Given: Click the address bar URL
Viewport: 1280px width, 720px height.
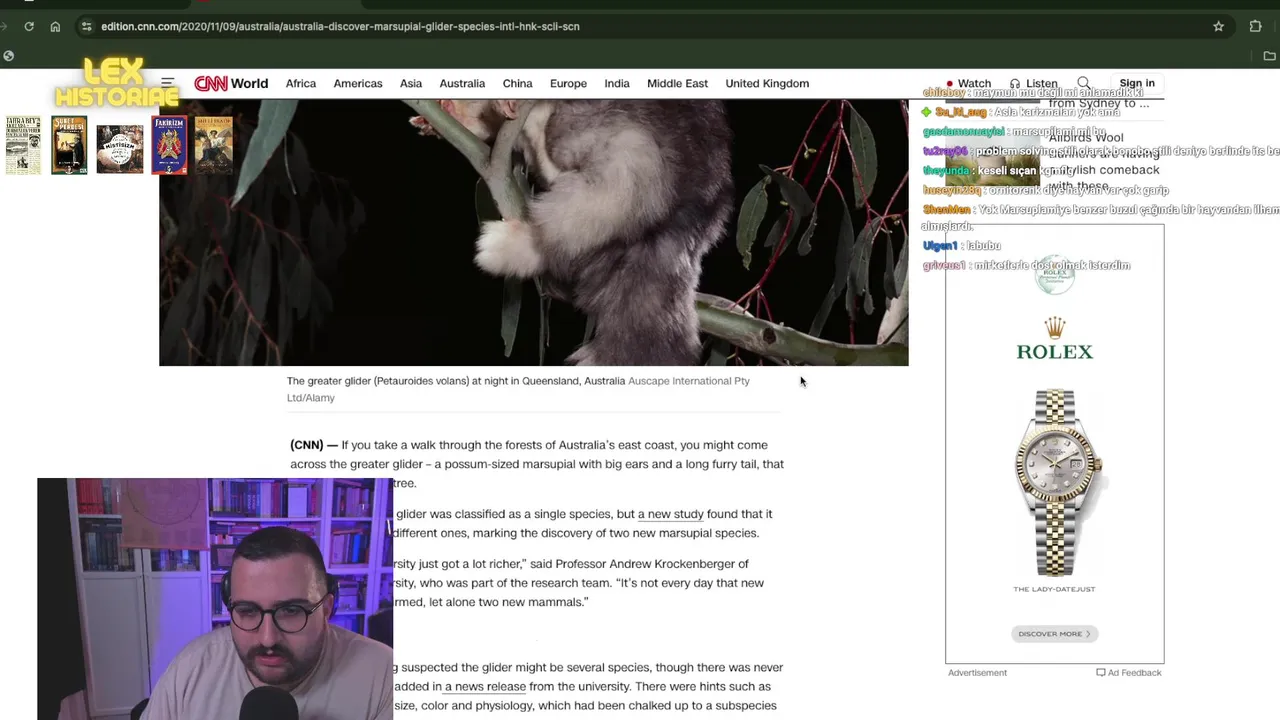Looking at the screenshot, I should (340, 26).
